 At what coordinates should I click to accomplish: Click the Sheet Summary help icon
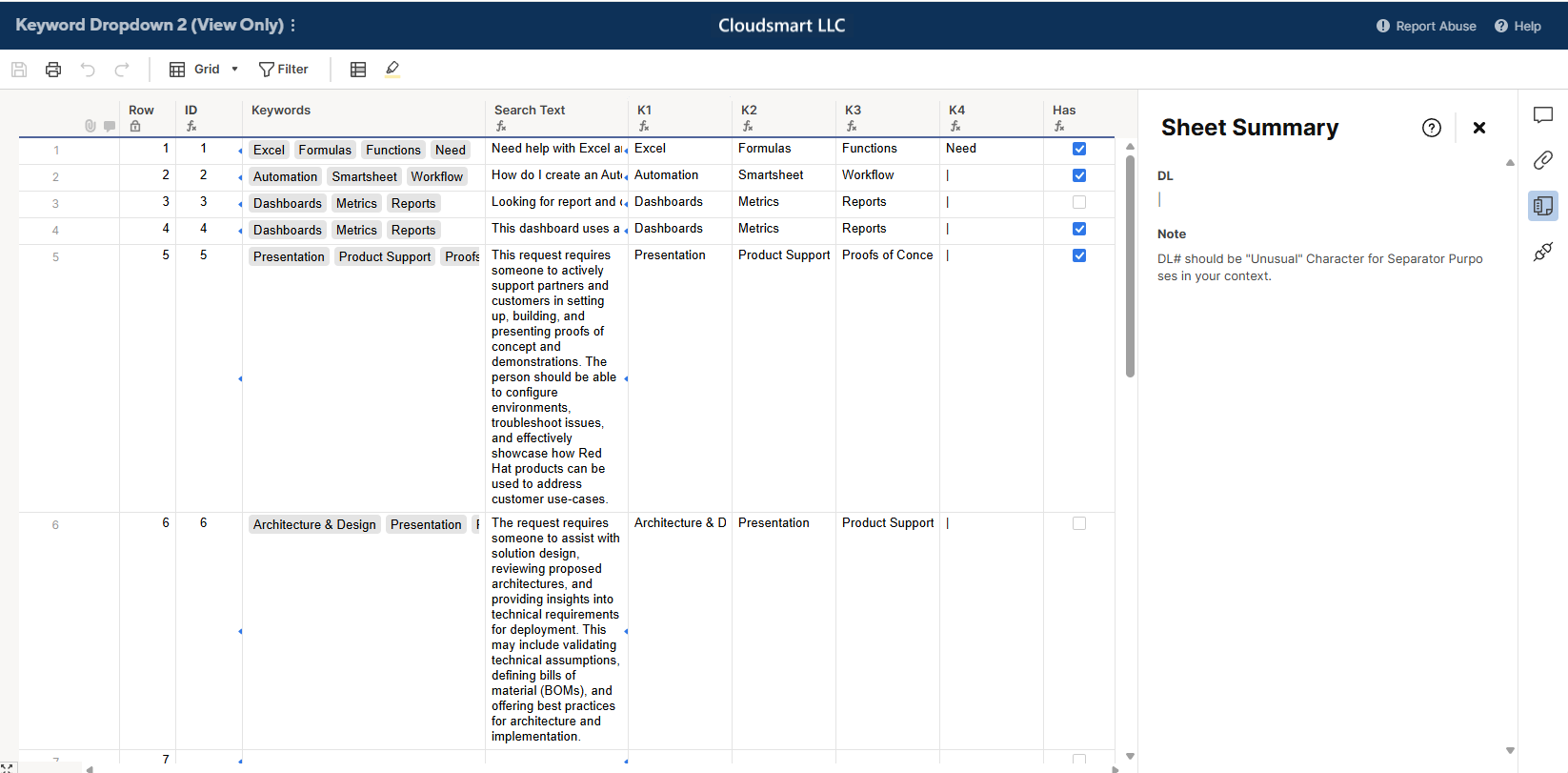(x=1432, y=128)
